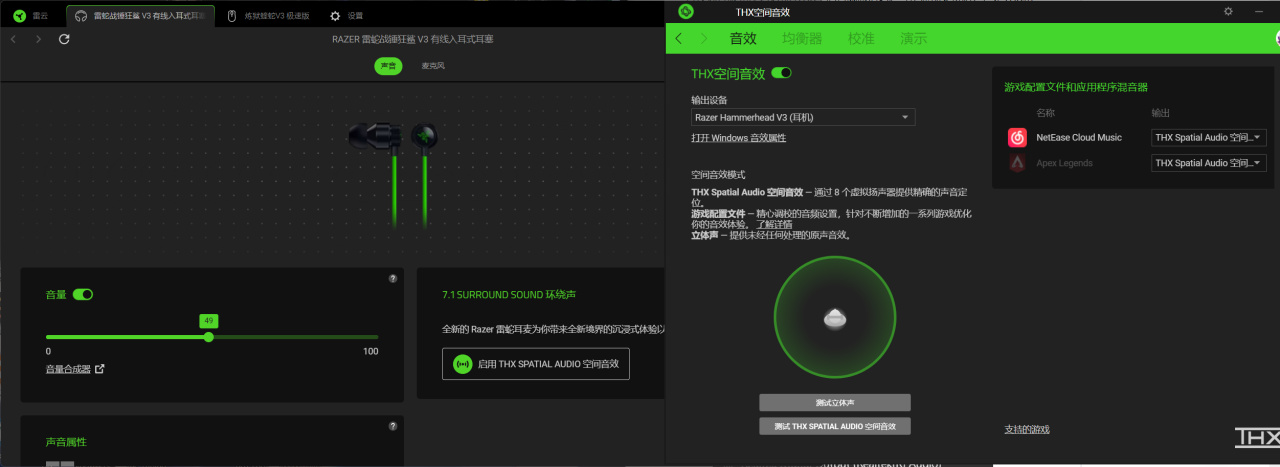The height and width of the screenshot is (467, 1280).
Task: Go forward in the THX window
Action: [704, 38]
